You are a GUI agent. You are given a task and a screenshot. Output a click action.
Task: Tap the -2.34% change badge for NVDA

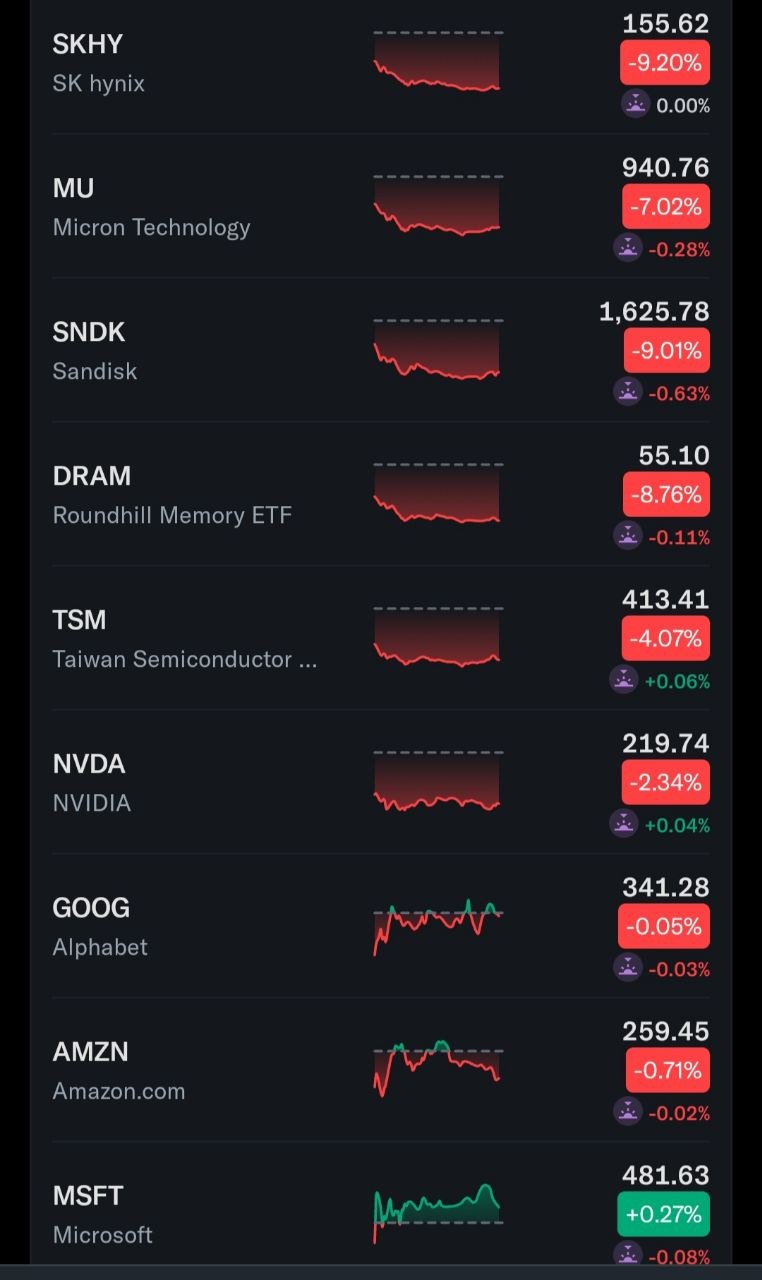tap(665, 783)
